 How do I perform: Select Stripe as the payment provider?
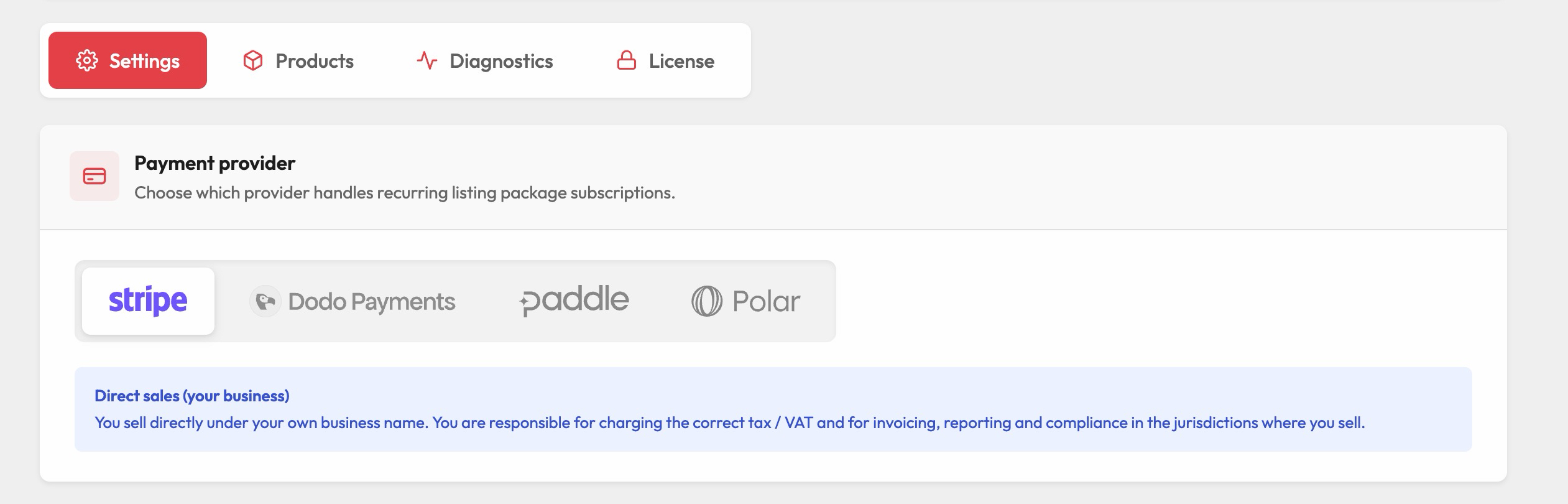pos(148,301)
